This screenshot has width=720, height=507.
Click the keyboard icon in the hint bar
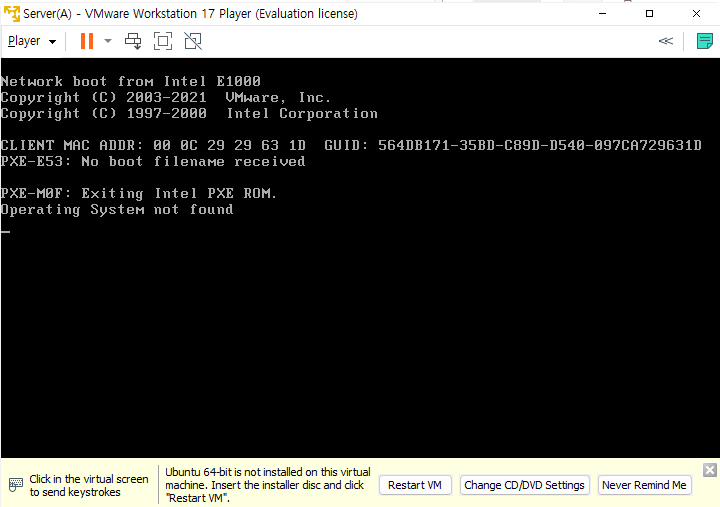pos(16,485)
